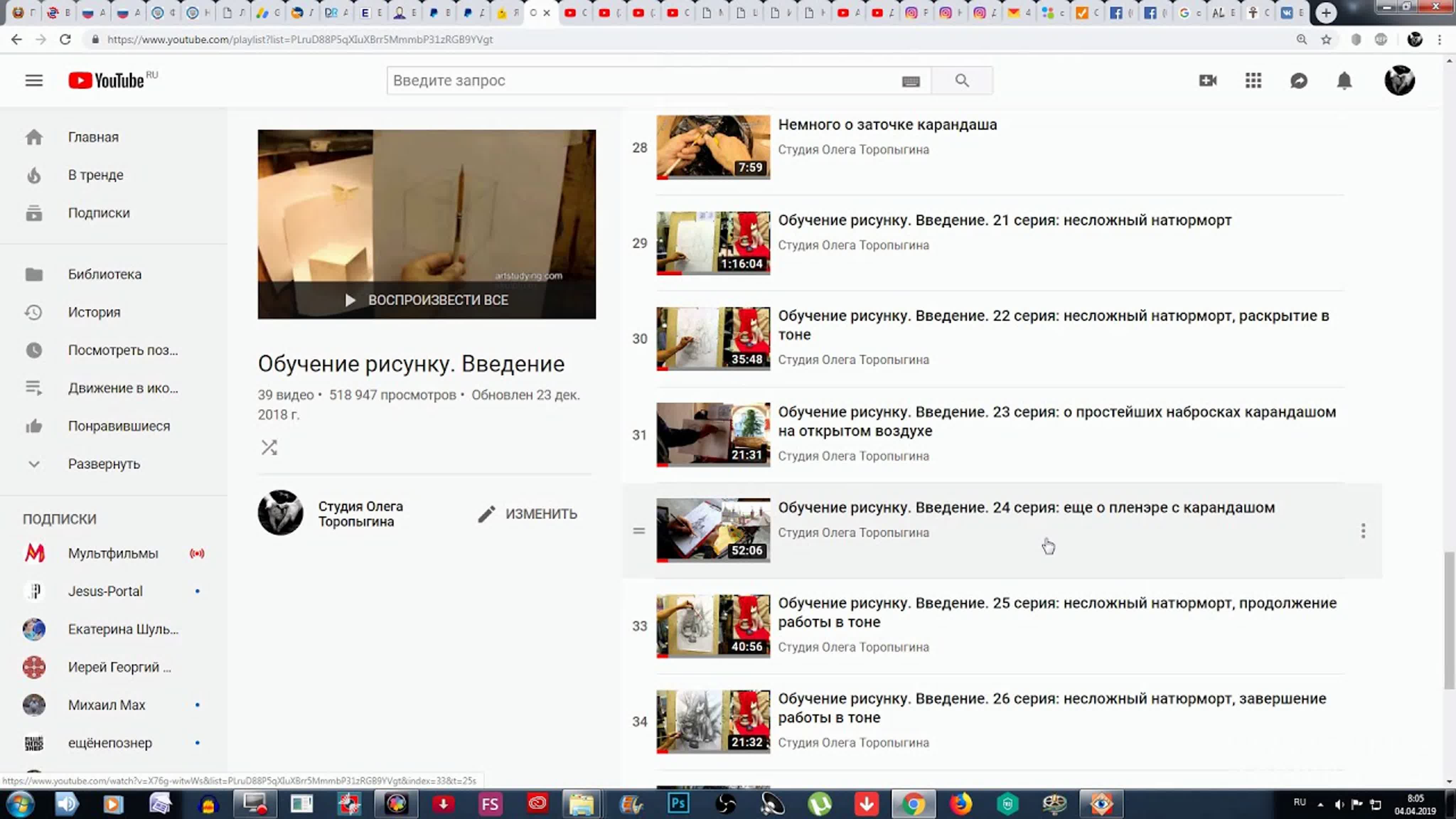Image resolution: width=1456 pixels, height=819 pixels.
Task: Open the account avatar menu
Action: [1399, 81]
